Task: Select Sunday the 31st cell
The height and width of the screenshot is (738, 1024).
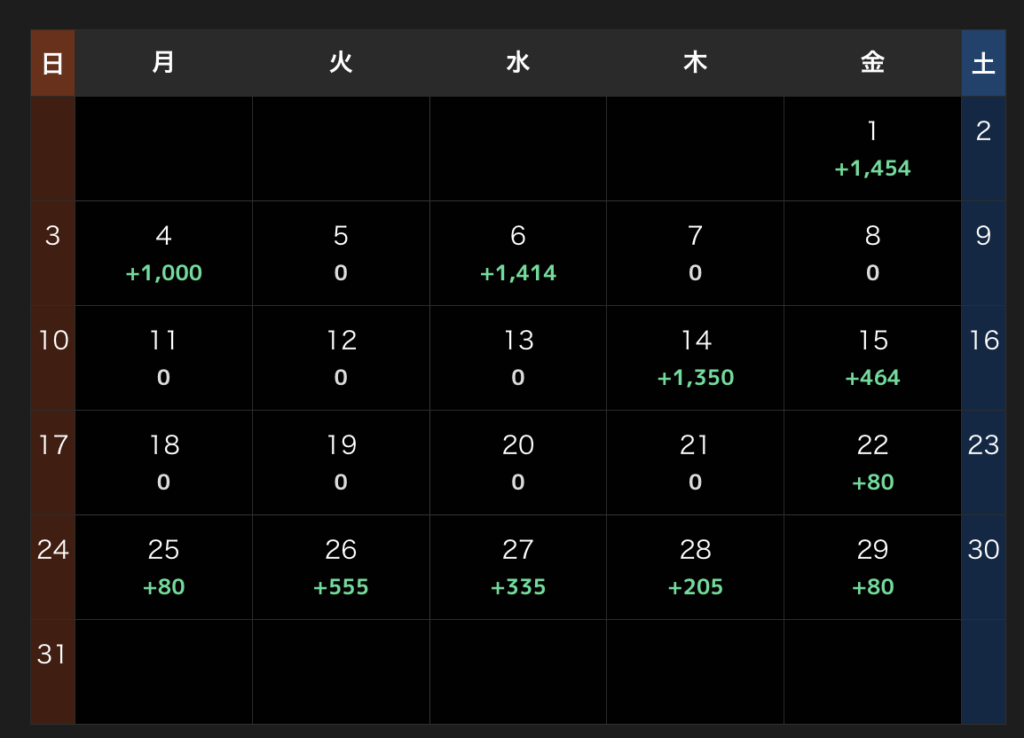Action: 53,671
